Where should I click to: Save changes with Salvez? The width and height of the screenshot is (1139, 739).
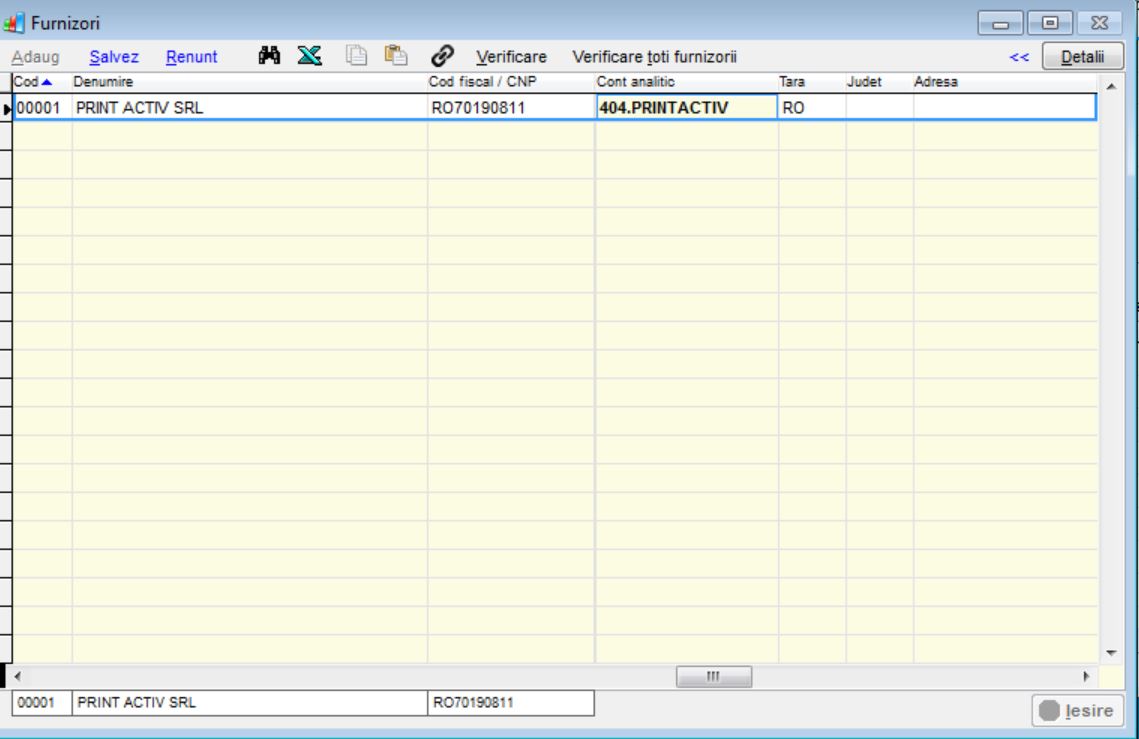(x=114, y=57)
